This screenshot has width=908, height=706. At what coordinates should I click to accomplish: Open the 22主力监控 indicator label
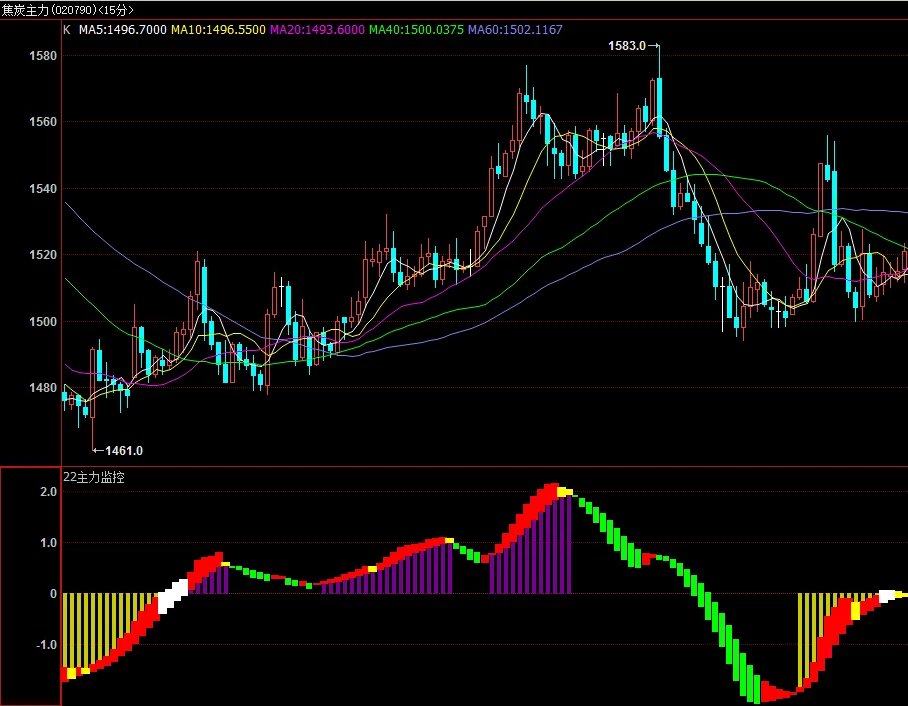tap(94, 477)
